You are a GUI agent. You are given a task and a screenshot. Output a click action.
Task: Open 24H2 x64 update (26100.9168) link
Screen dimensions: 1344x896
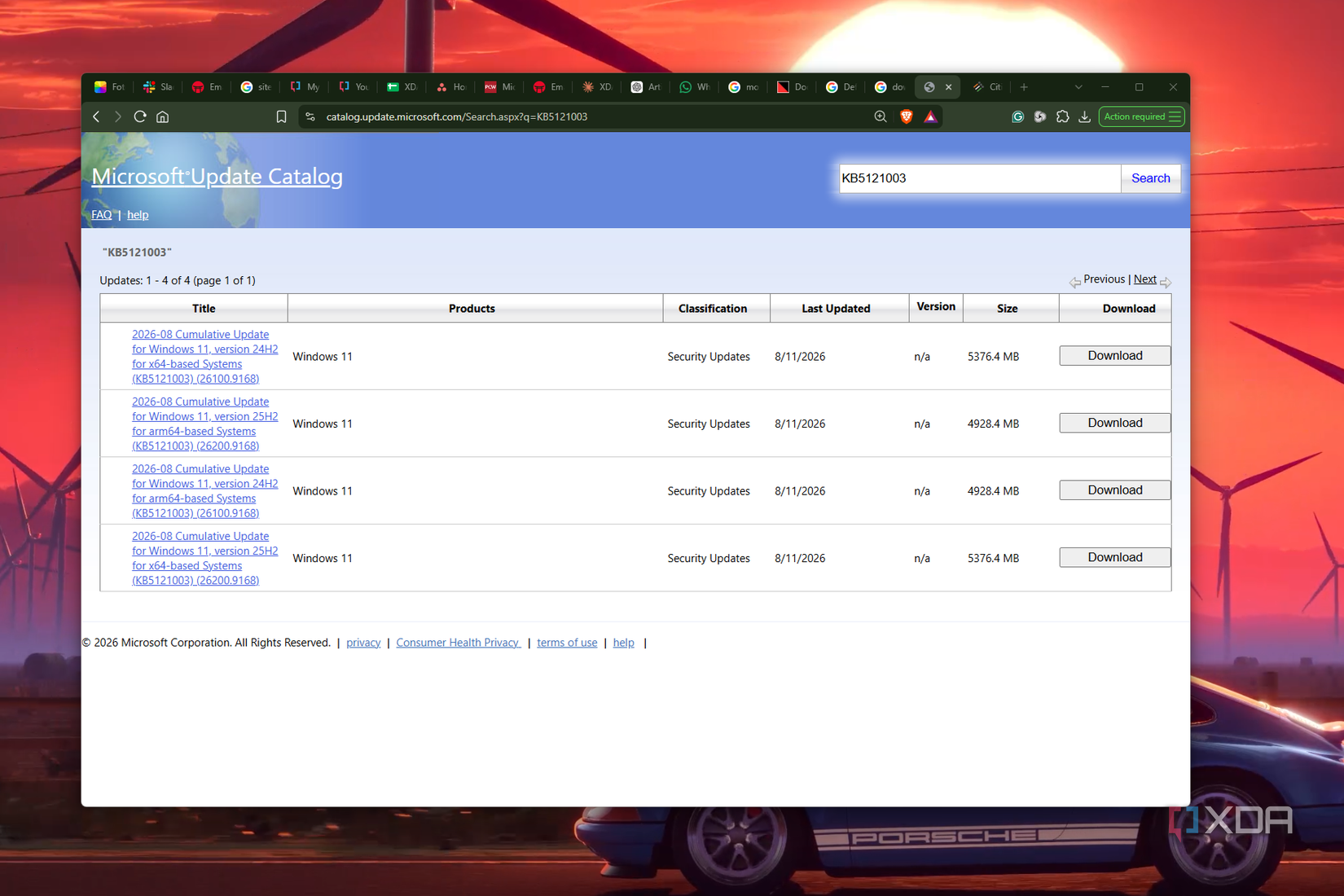tap(205, 357)
